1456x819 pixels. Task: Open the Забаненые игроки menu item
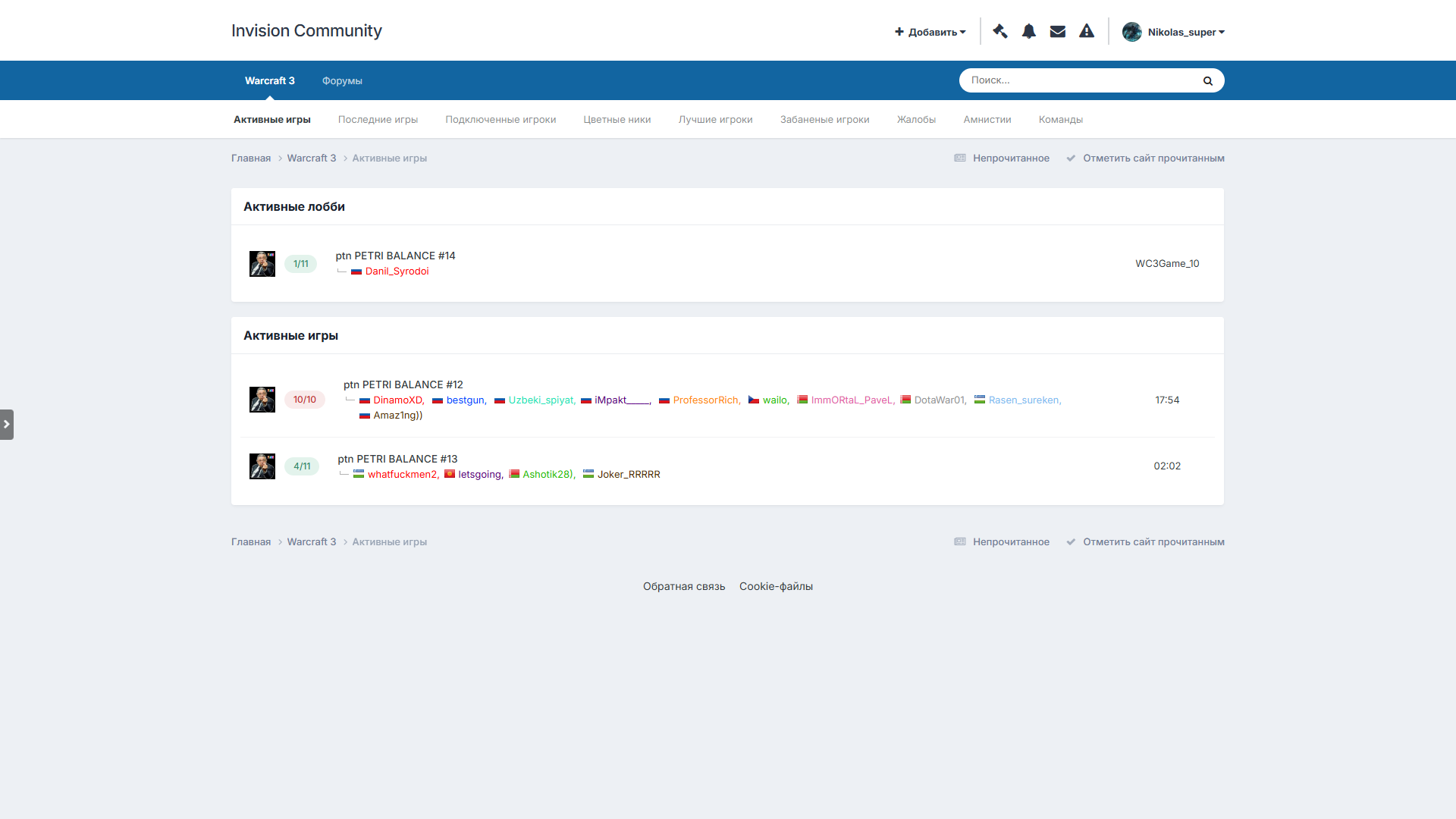824,120
